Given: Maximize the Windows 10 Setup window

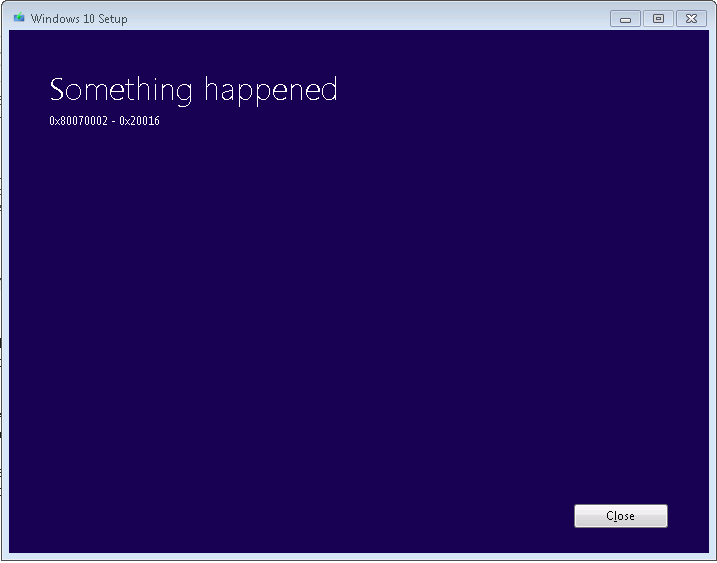Looking at the screenshot, I should (x=658, y=19).
